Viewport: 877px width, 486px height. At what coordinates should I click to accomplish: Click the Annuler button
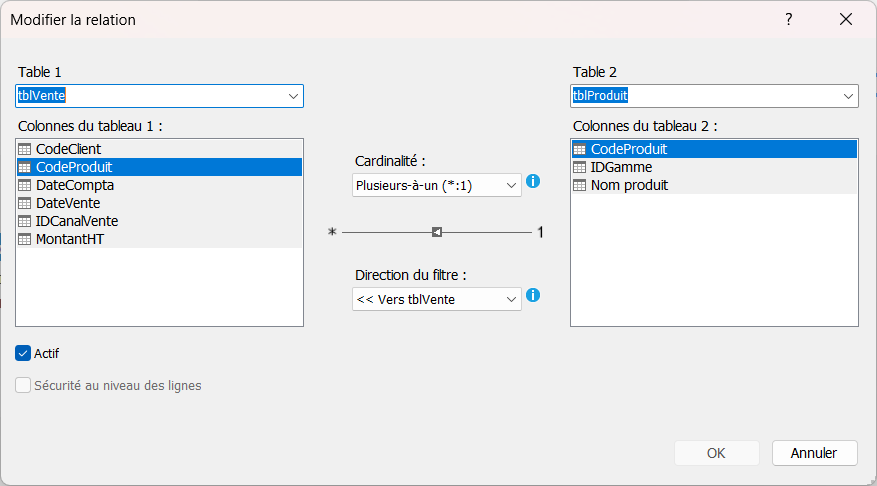pyautogui.click(x=814, y=453)
